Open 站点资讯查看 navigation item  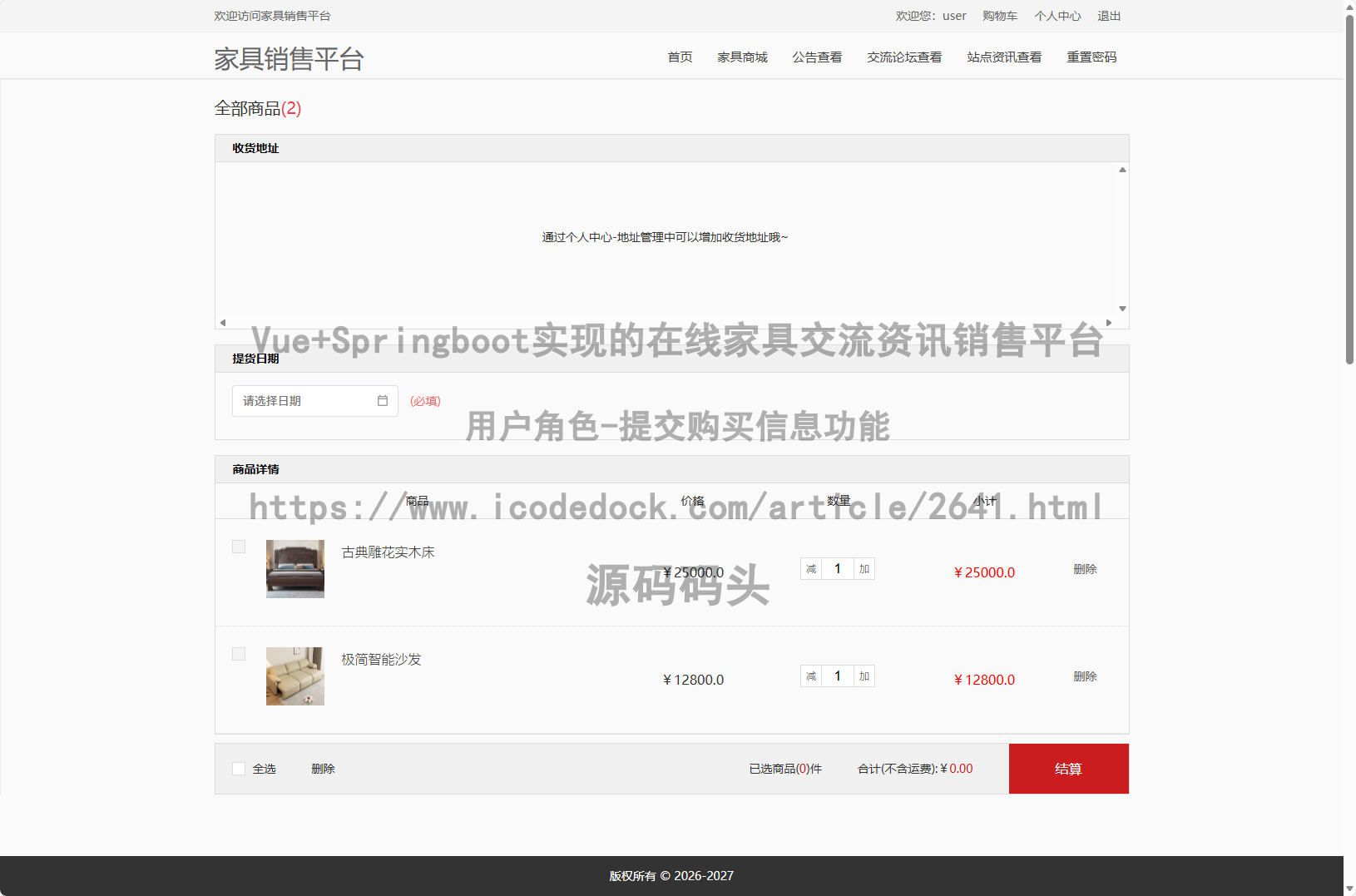[x=1004, y=57]
